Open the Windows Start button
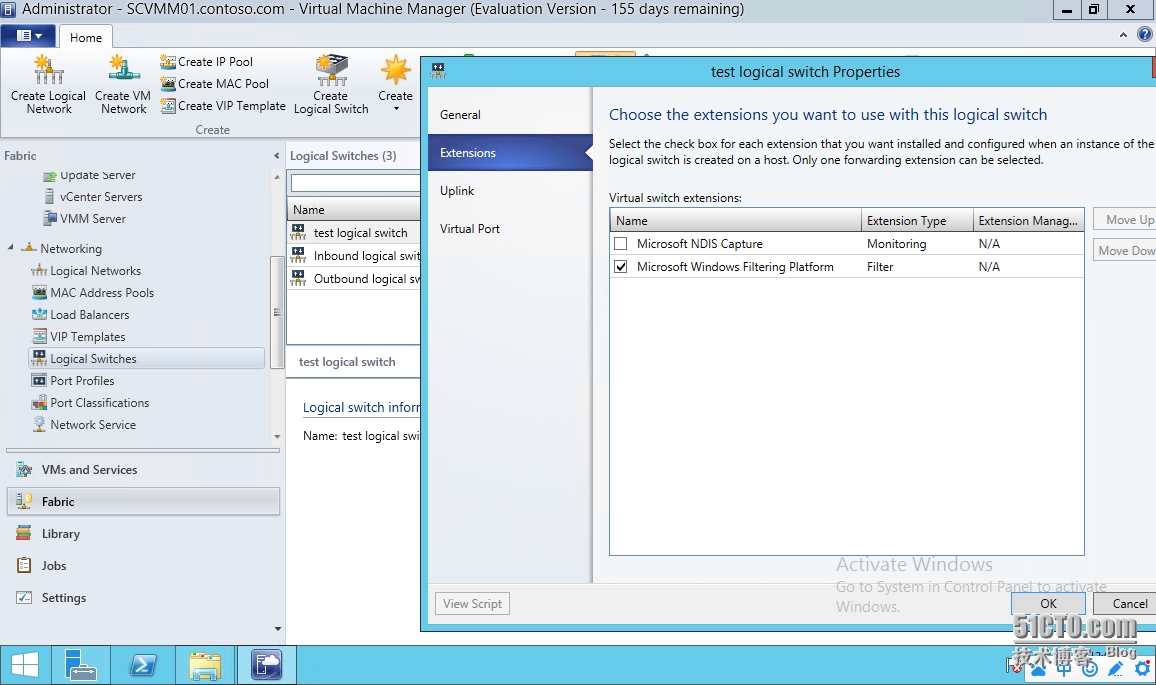Screen dimensions: 1156x685 click(x=25, y=666)
